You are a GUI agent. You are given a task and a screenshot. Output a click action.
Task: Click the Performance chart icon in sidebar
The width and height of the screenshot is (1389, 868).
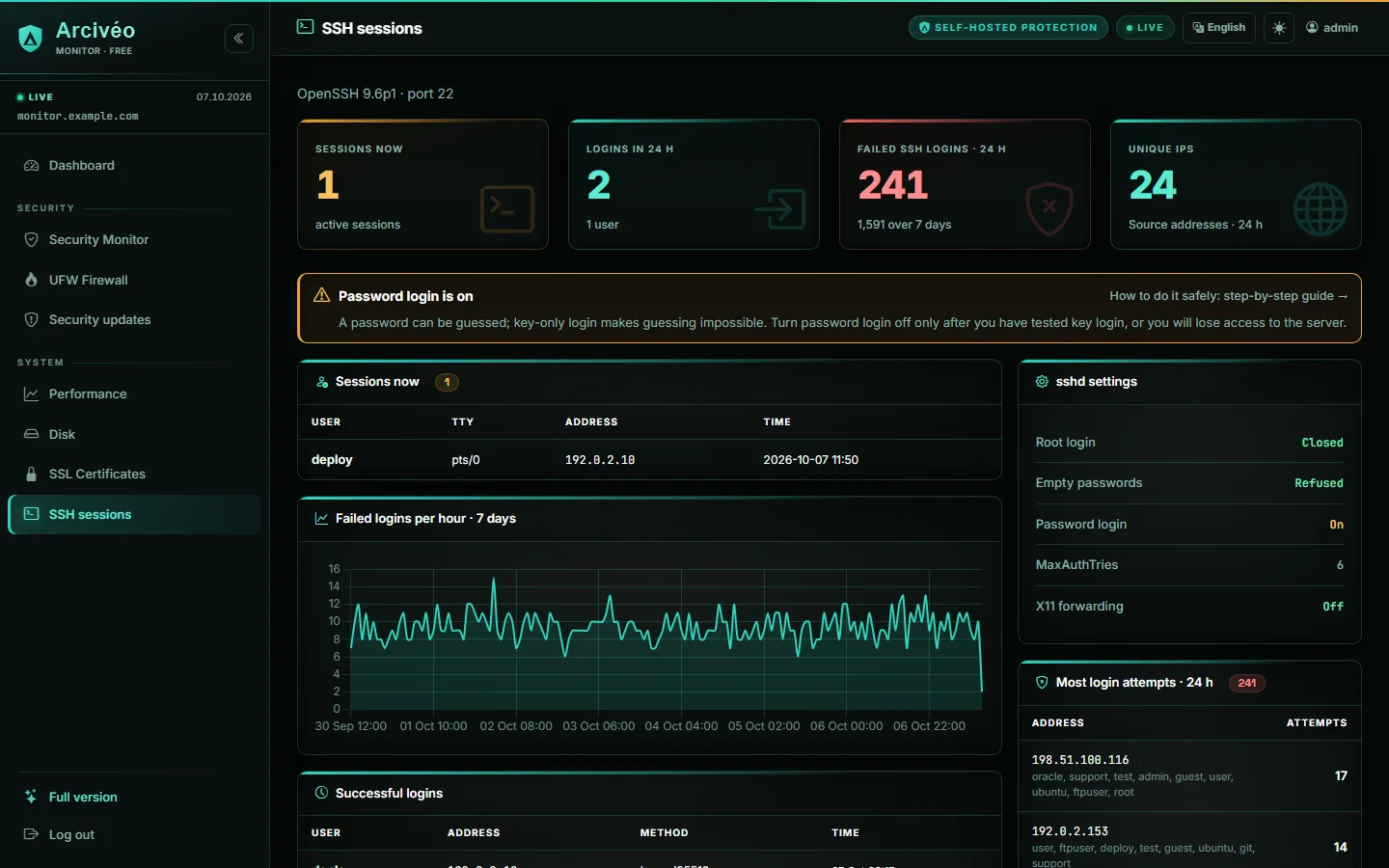click(31, 394)
